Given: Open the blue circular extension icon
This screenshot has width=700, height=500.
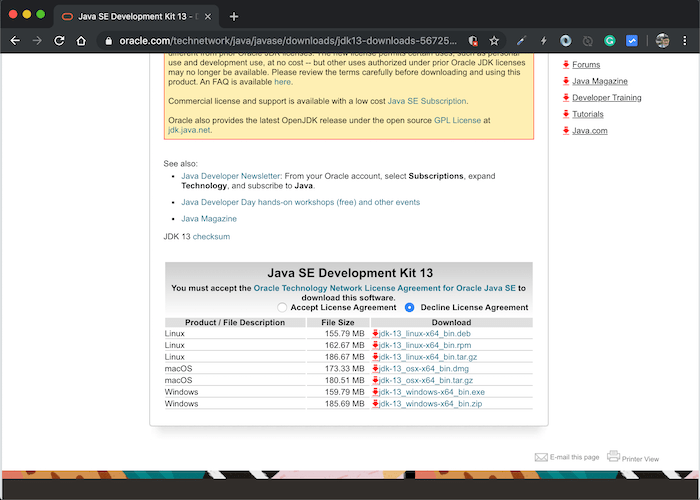Looking at the screenshot, I should 566,41.
